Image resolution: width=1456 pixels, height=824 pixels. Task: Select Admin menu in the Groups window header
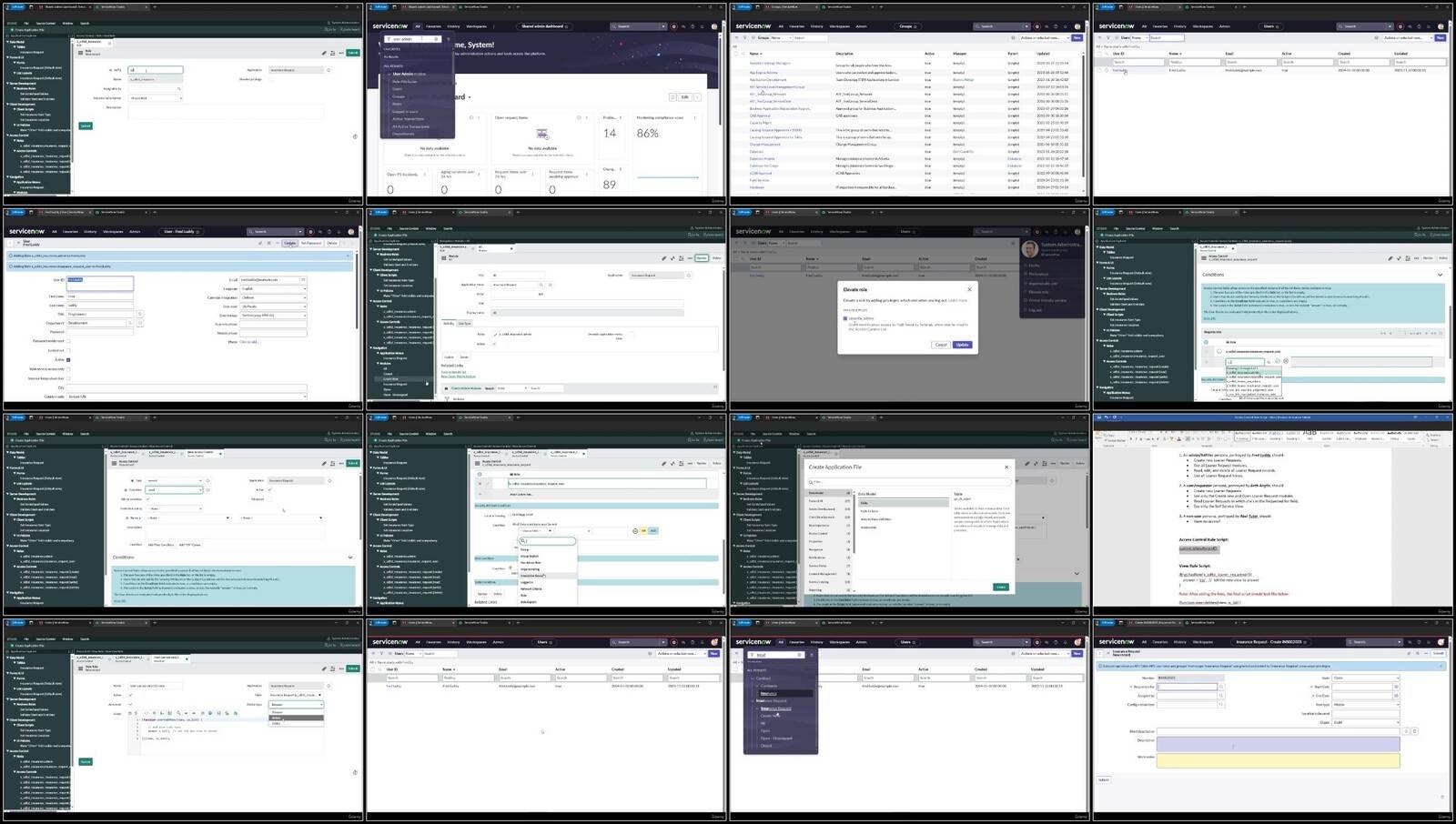coord(861,26)
